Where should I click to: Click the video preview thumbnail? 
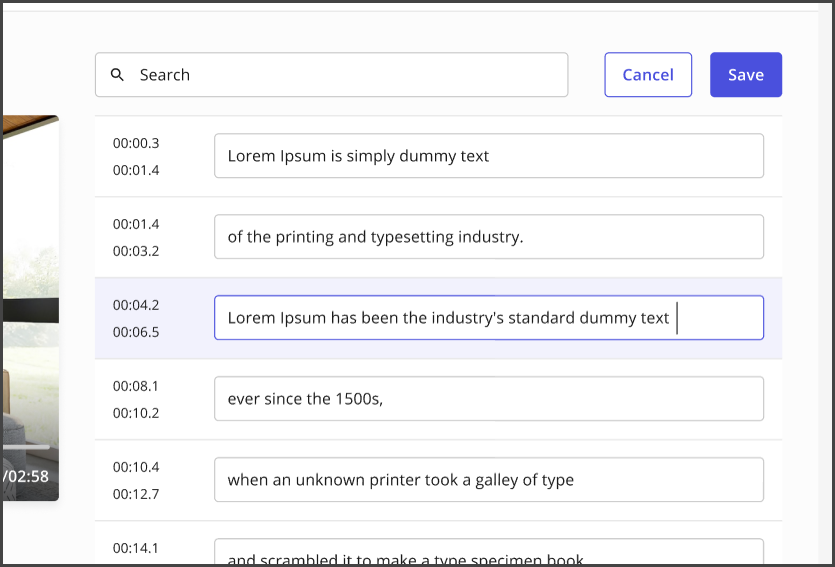30,308
